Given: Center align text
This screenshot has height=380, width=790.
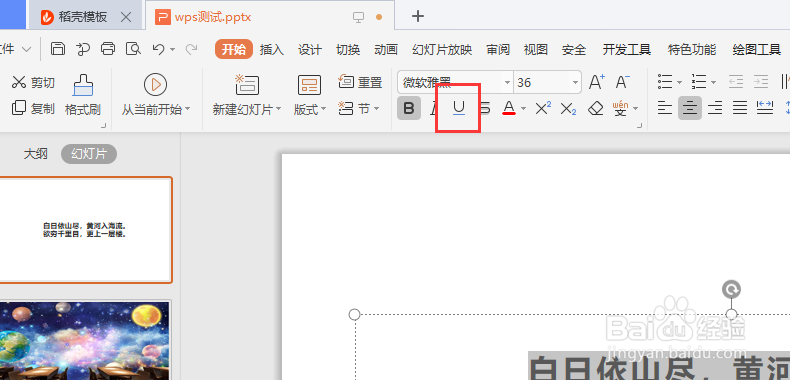Looking at the screenshot, I should point(690,108).
